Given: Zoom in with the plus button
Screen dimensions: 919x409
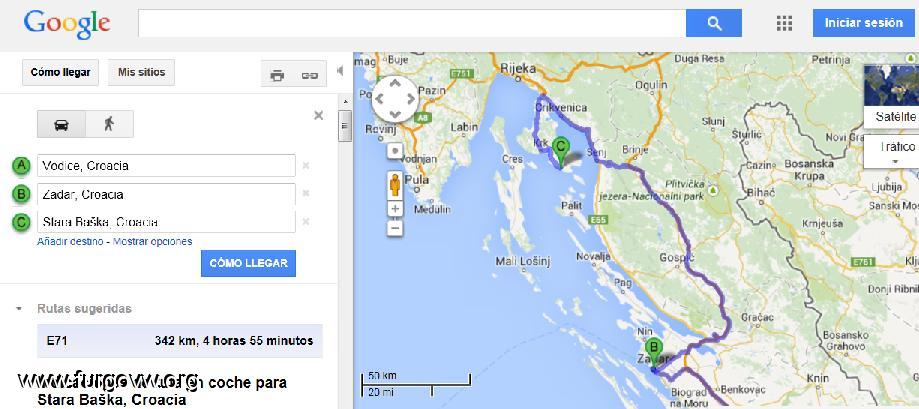Looking at the screenshot, I should pos(396,209).
